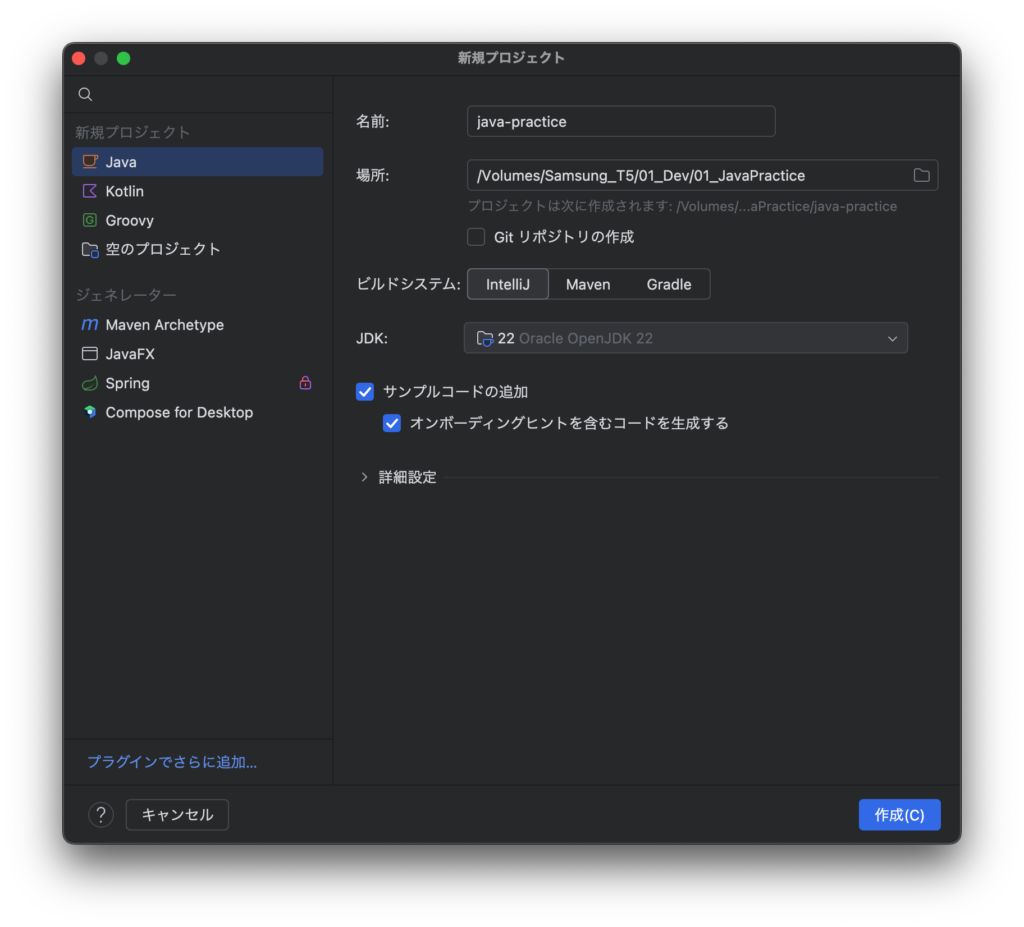This screenshot has height=927, width=1024.
Task: Click the 作成(C) button
Action: click(898, 814)
